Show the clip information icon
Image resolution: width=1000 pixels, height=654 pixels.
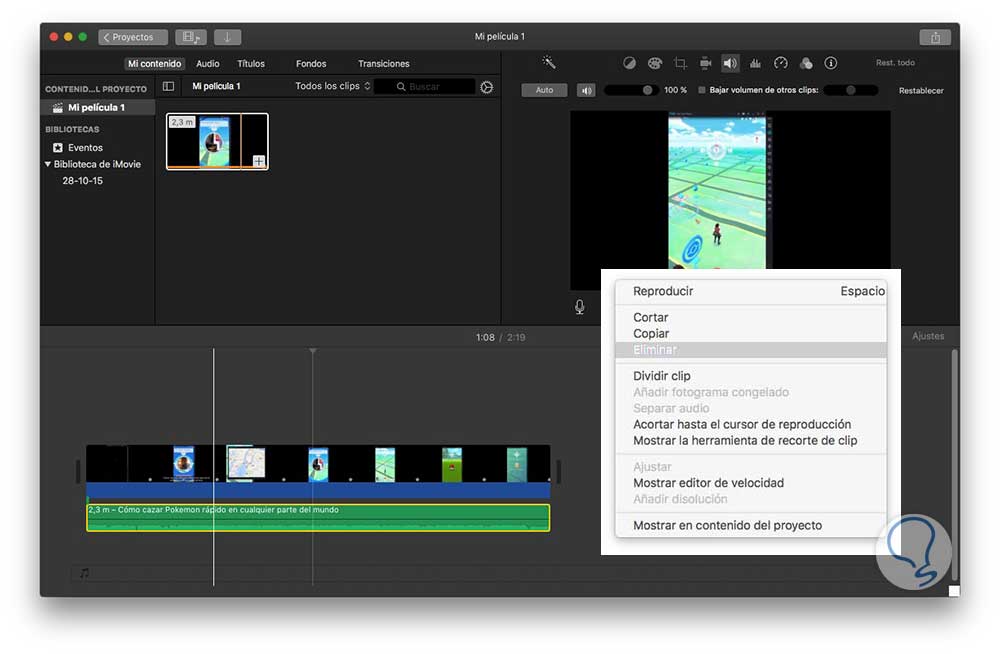point(830,63)
